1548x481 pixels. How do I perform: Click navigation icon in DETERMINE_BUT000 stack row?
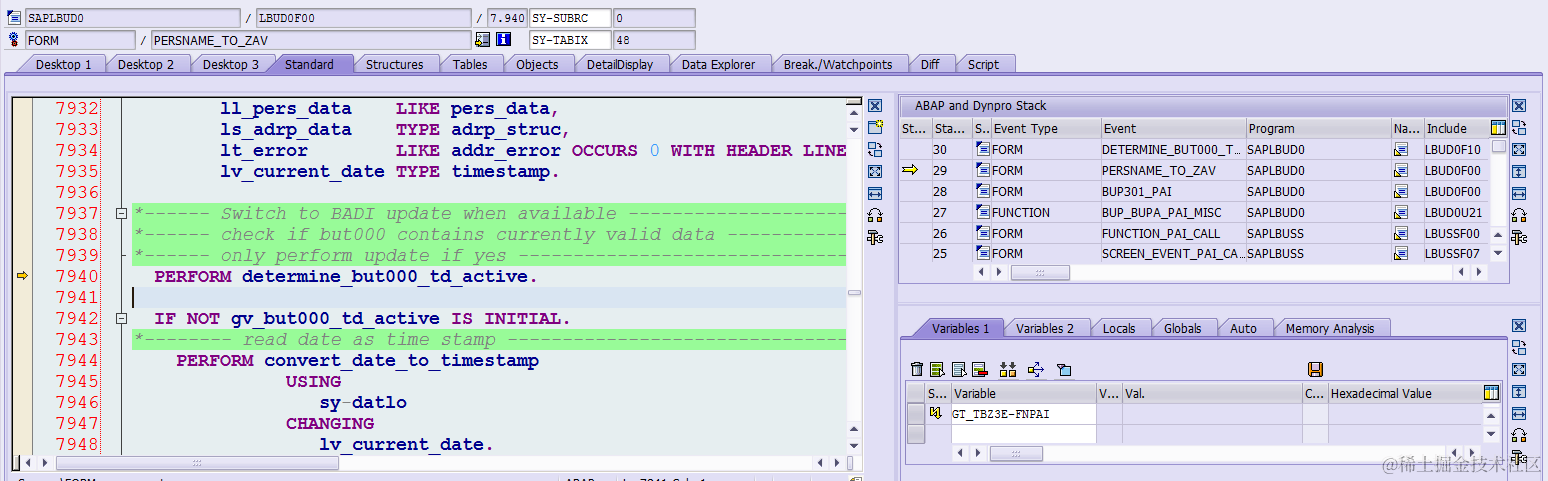coord(1401,150)
